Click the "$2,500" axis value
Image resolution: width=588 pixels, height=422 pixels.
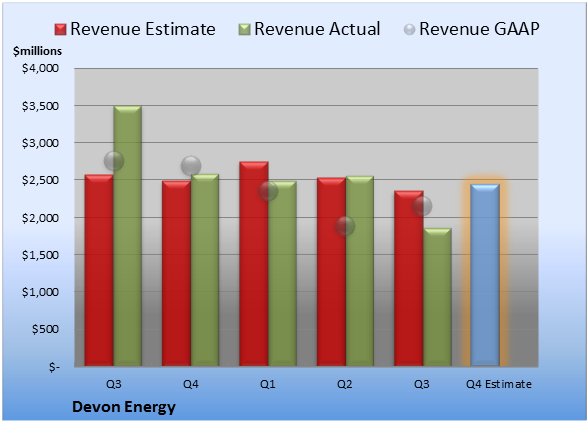40,180
